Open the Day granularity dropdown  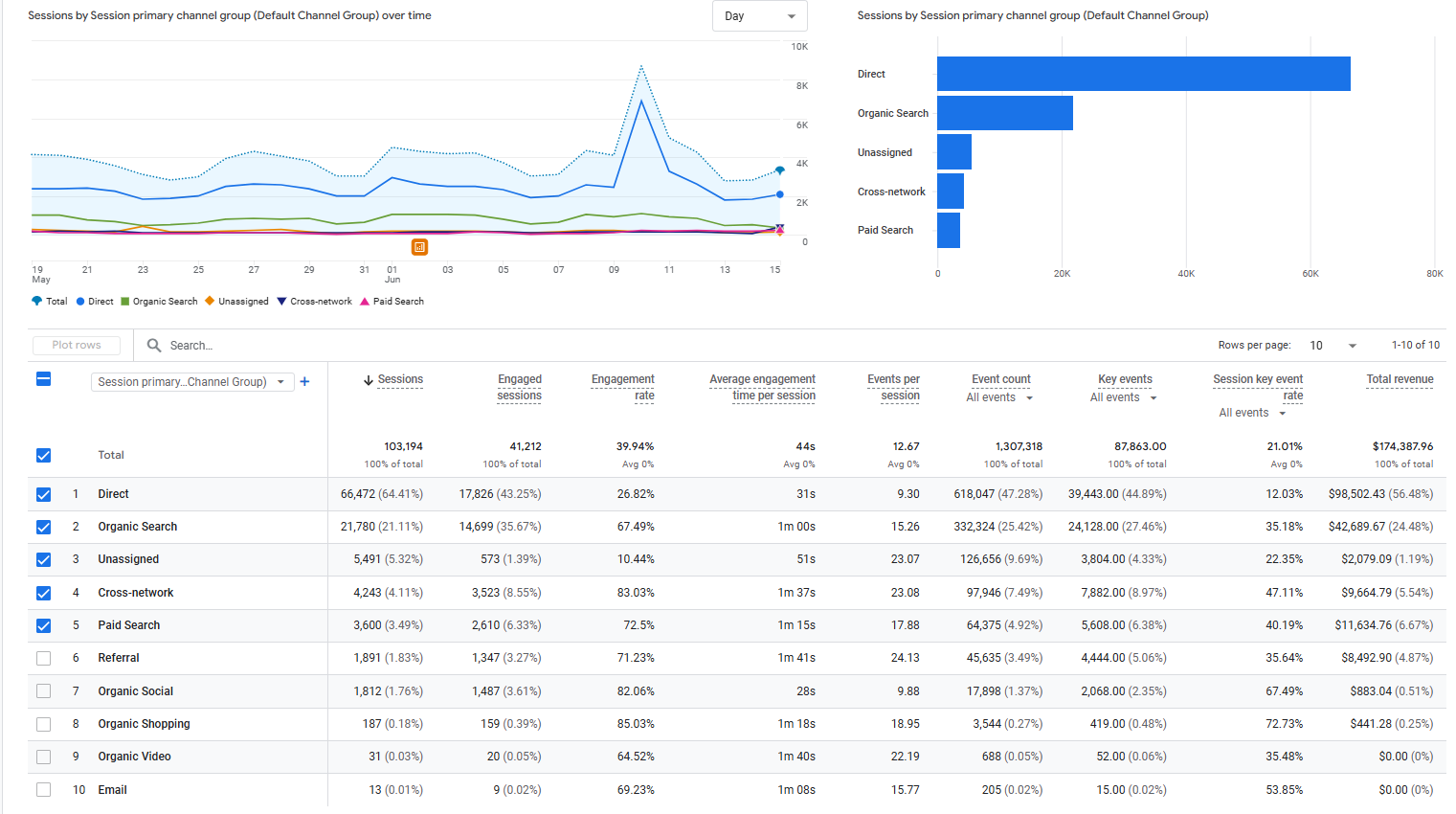point(760,16)
